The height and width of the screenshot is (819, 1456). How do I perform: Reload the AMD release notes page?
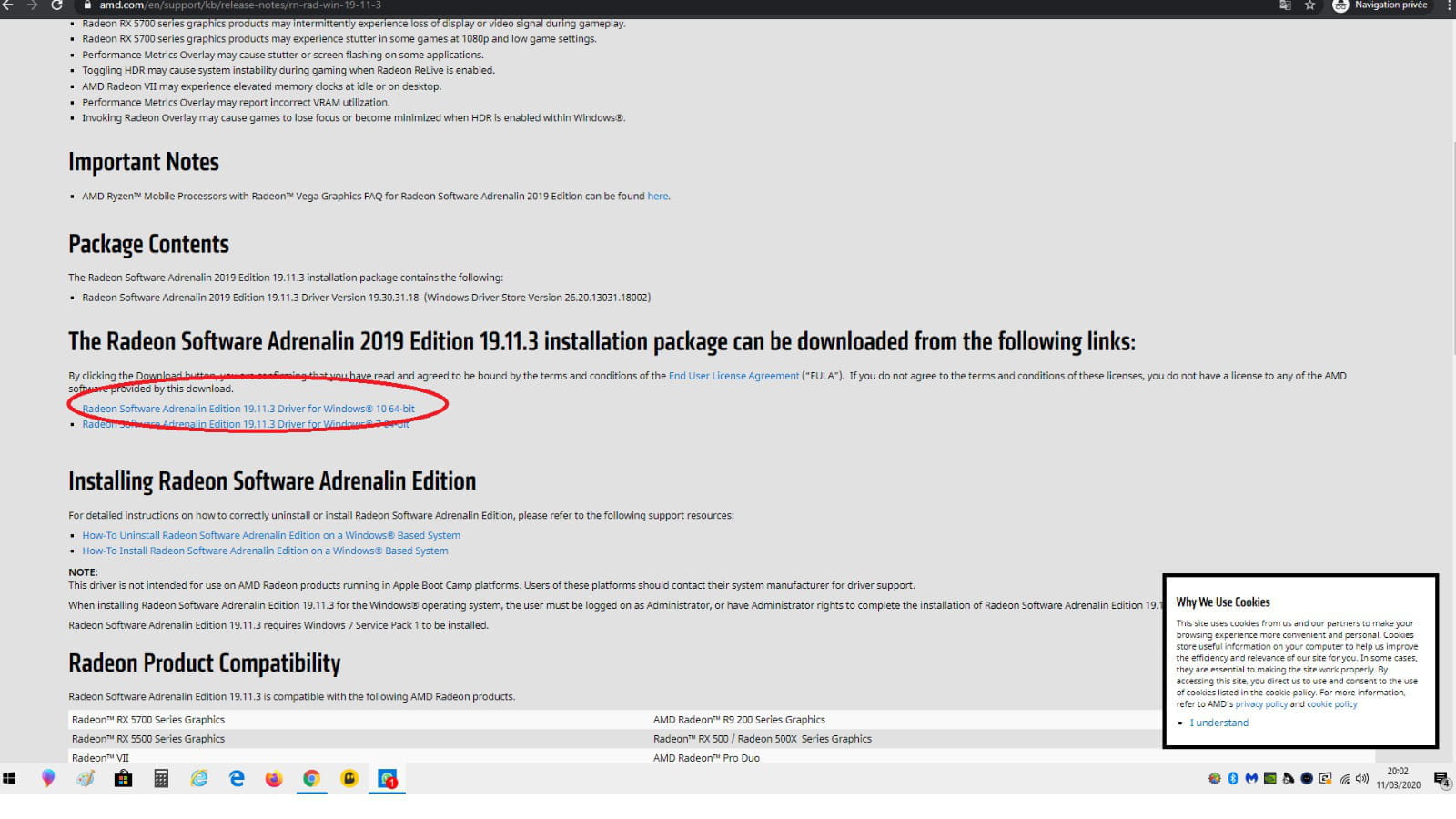56,5
